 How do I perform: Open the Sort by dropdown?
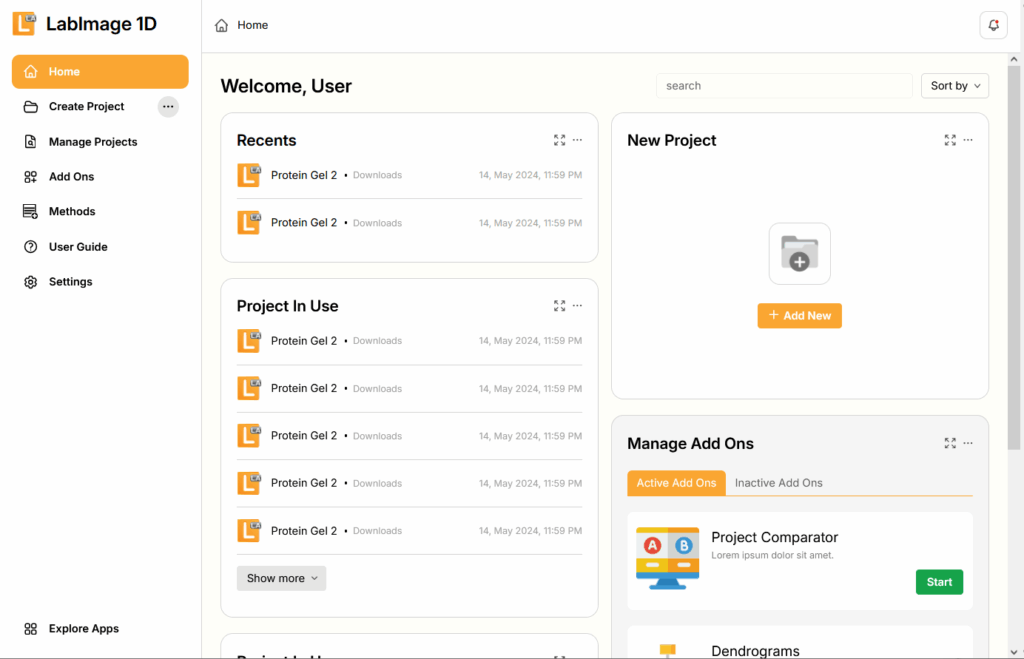click(x=954, y=86)
